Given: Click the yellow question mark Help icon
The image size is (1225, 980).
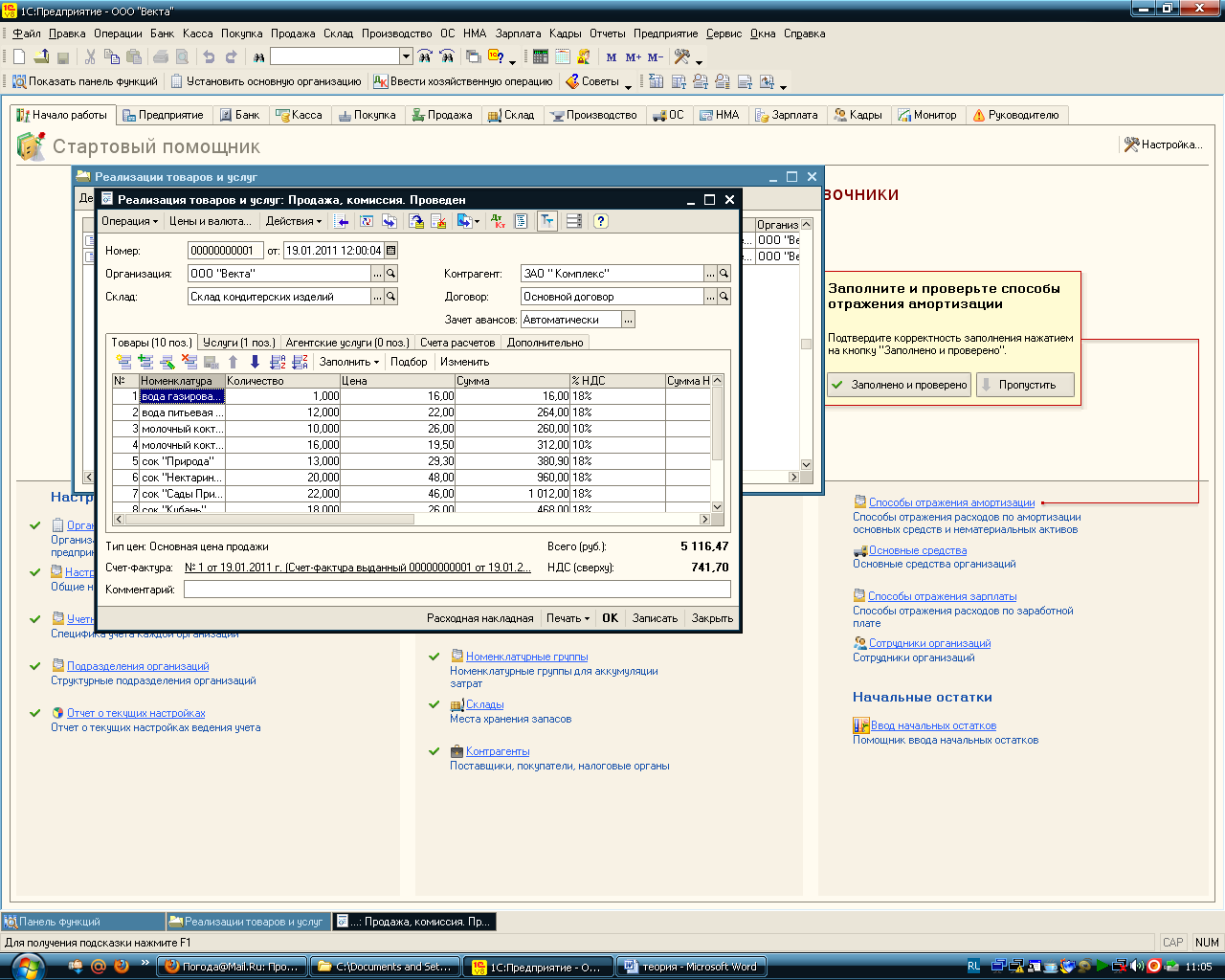Looking at the screenshot, I should 601,221.
